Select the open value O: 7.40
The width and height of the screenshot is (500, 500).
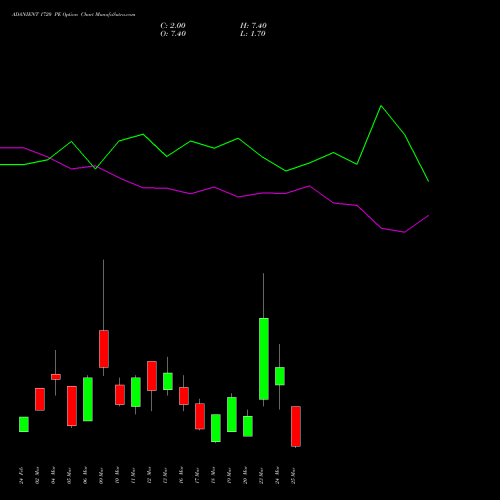coord(173,34)
